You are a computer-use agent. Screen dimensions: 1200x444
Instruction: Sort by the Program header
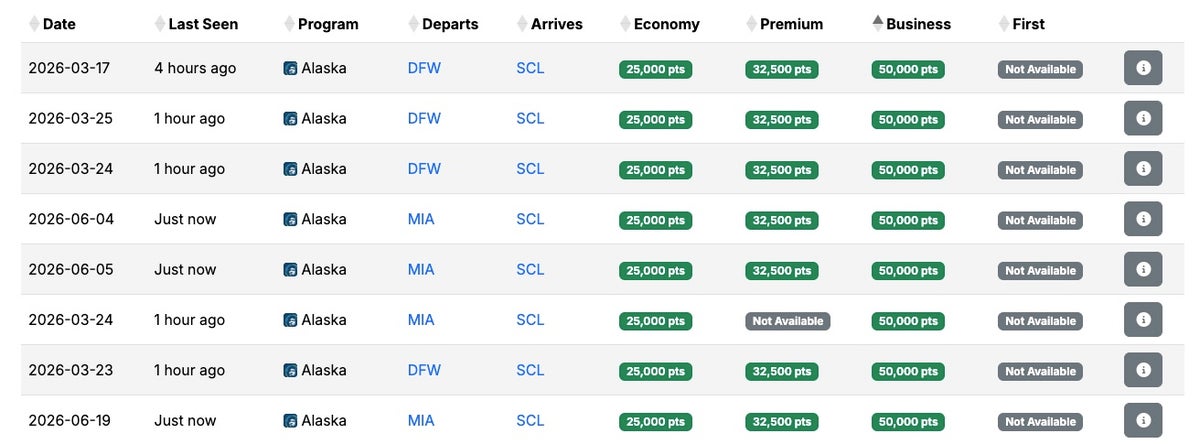click(328, 23)
